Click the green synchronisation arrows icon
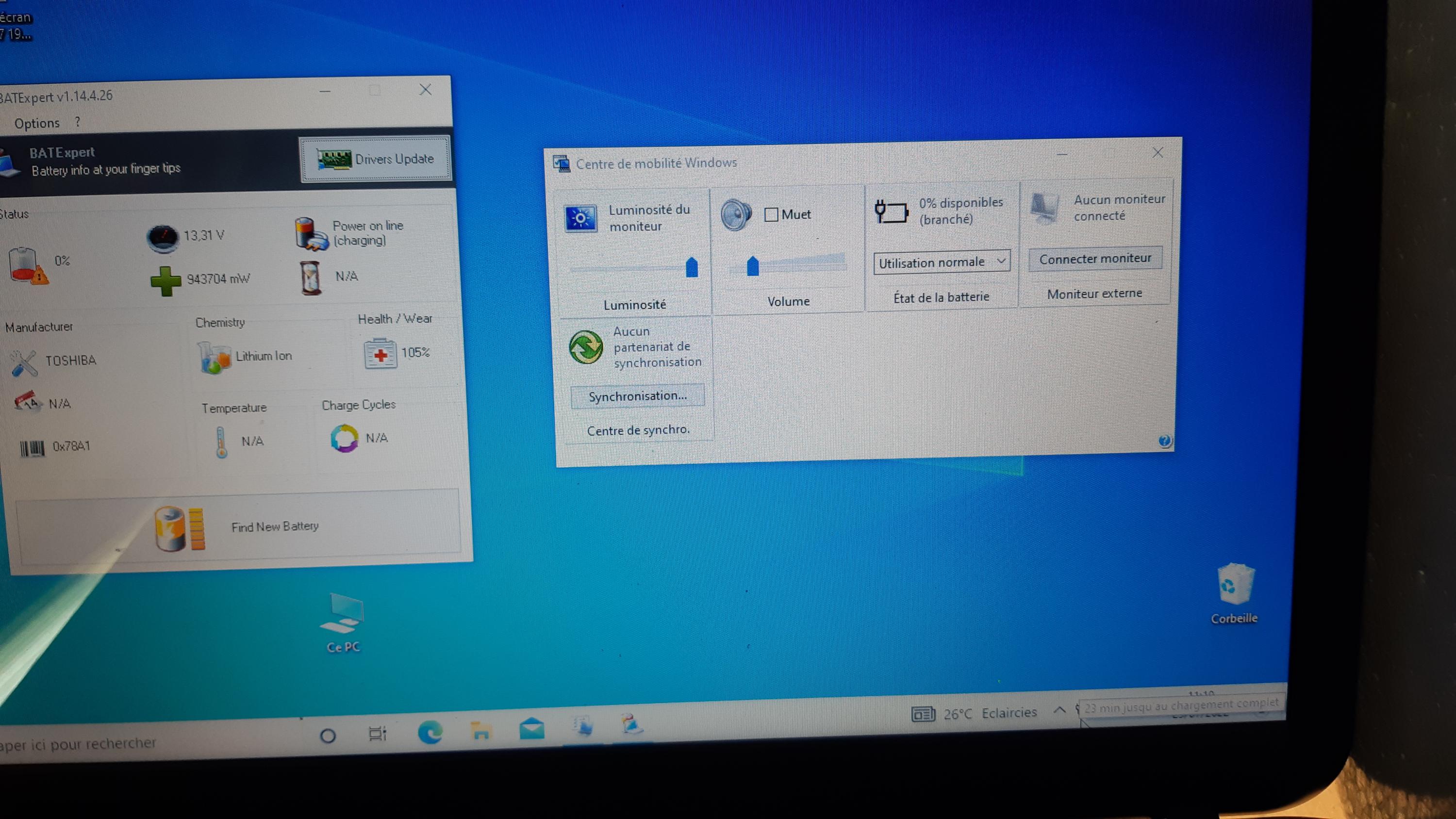Screen dimensions: 1456x819 coord(586,346)
